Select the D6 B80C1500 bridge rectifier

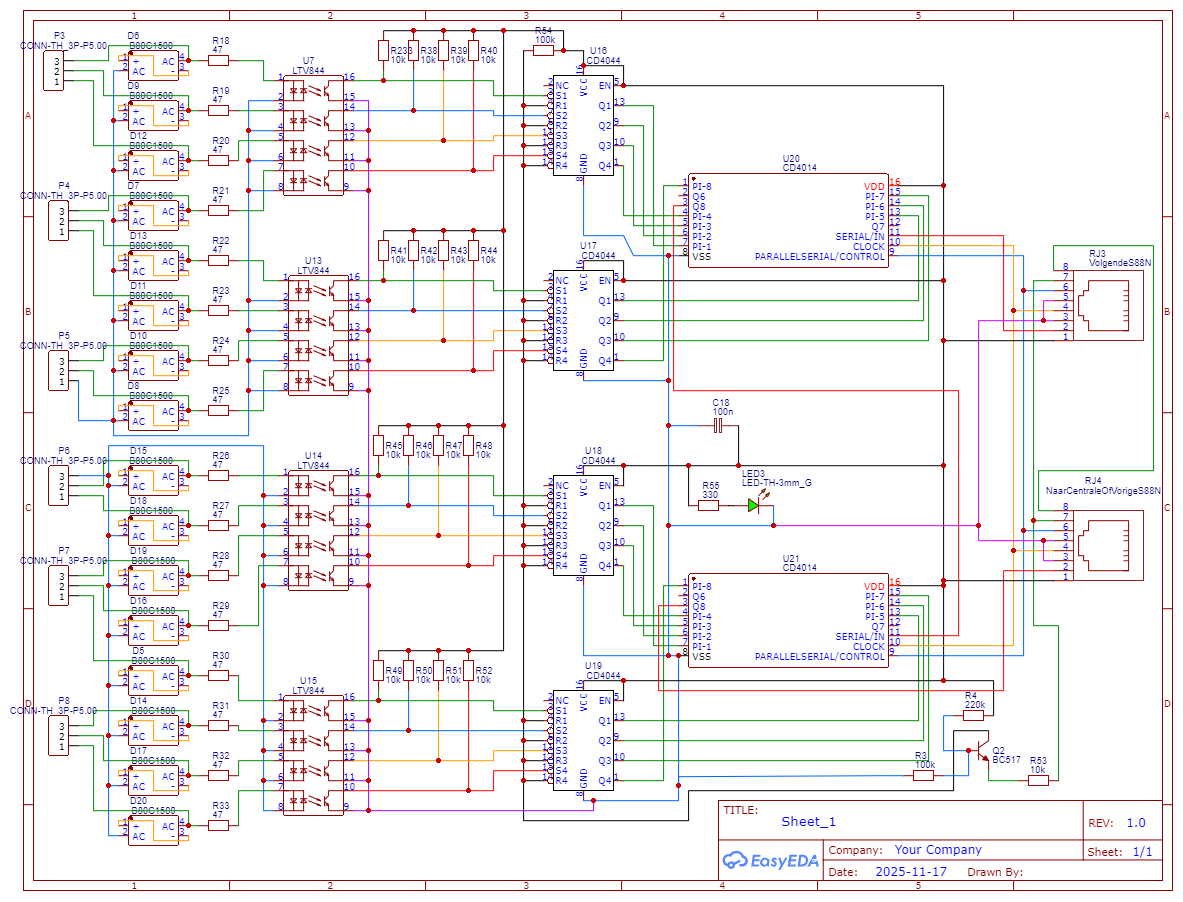pos(152,67)
